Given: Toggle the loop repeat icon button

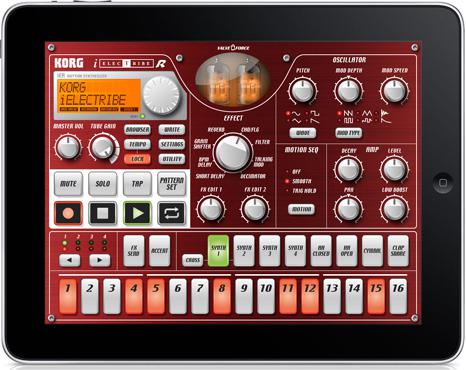Looking at the screenshot, I should tap(172, 213).
